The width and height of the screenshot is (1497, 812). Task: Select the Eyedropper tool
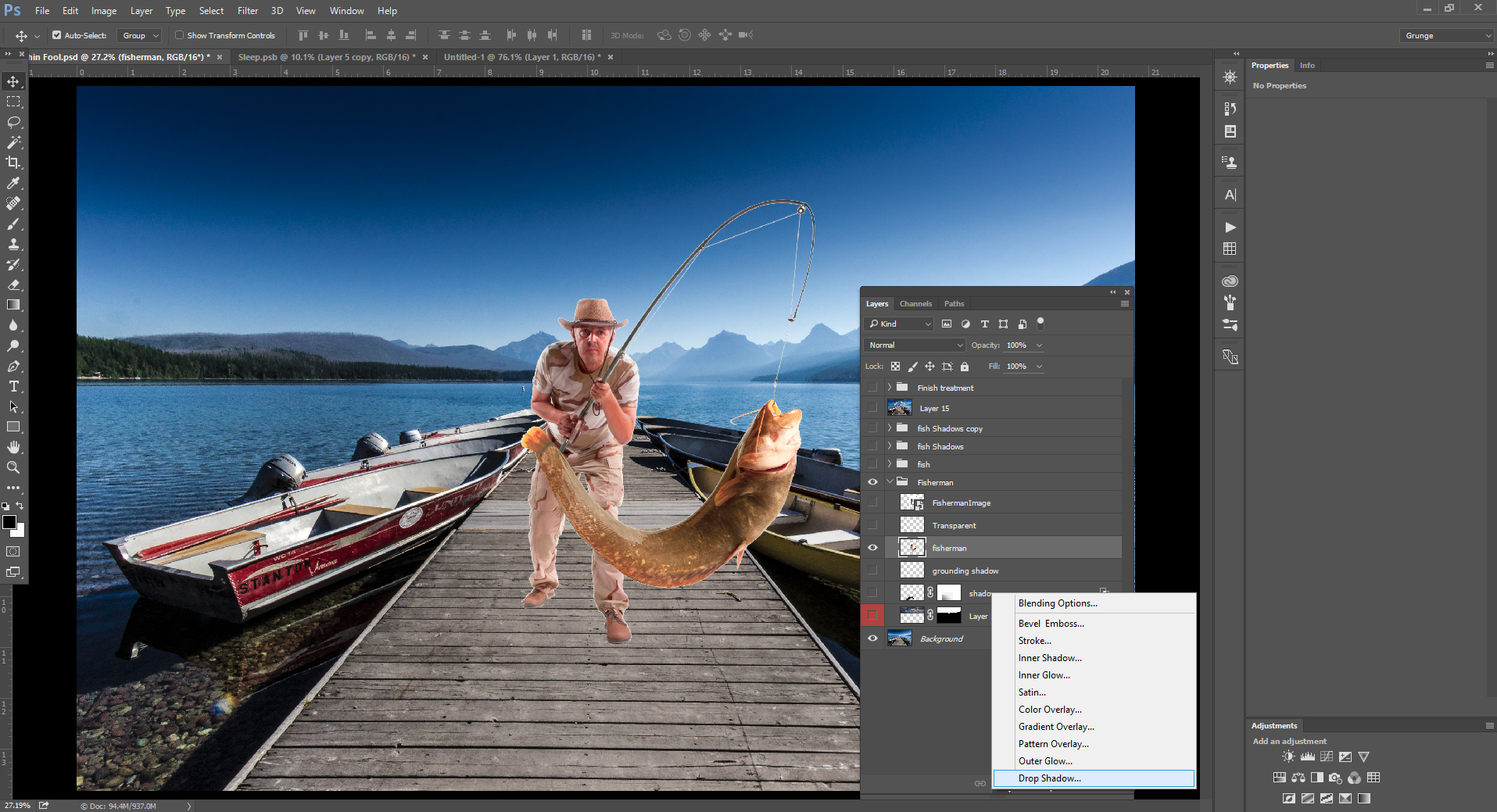click(x=13, y=183)
